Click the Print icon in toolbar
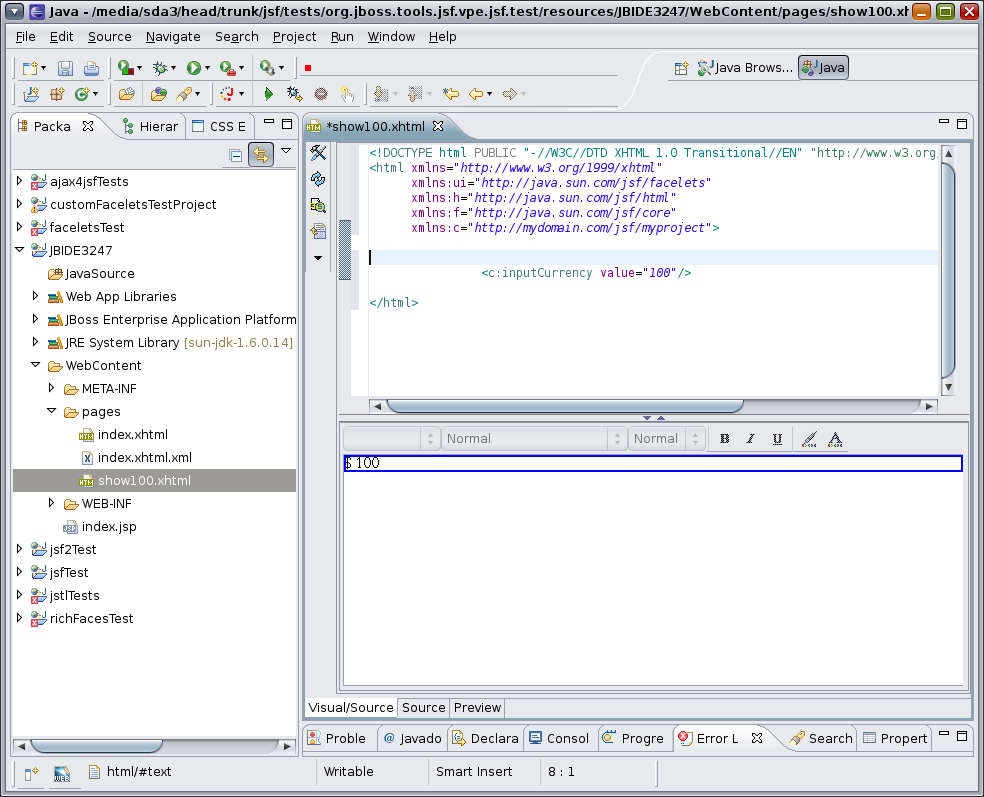Image resolution: width=984 pixels, height=797 pixels. [x=91, y=68]
